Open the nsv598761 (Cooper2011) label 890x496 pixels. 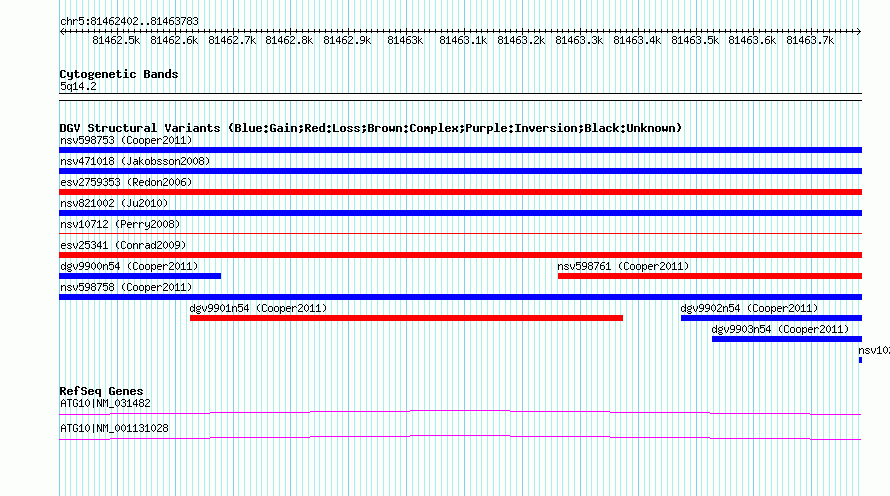[623, 266]
